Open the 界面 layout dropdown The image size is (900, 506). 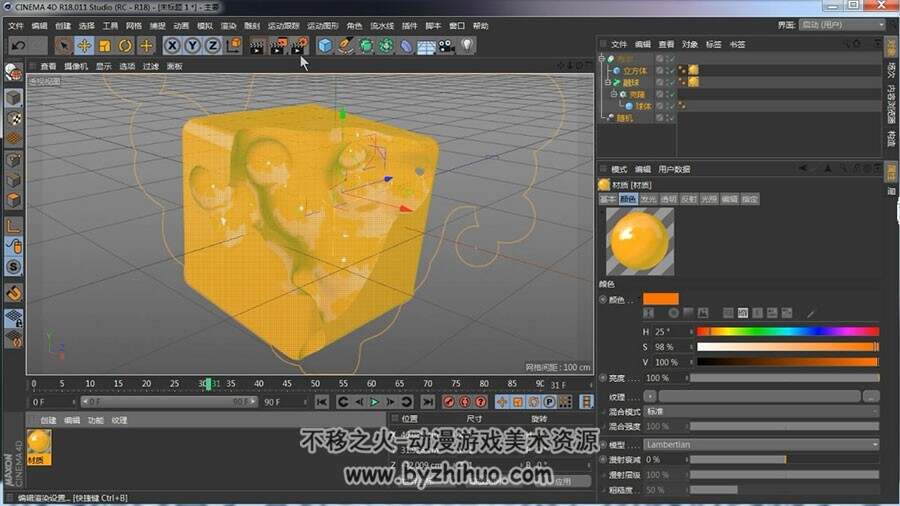(x=842, y=25)
